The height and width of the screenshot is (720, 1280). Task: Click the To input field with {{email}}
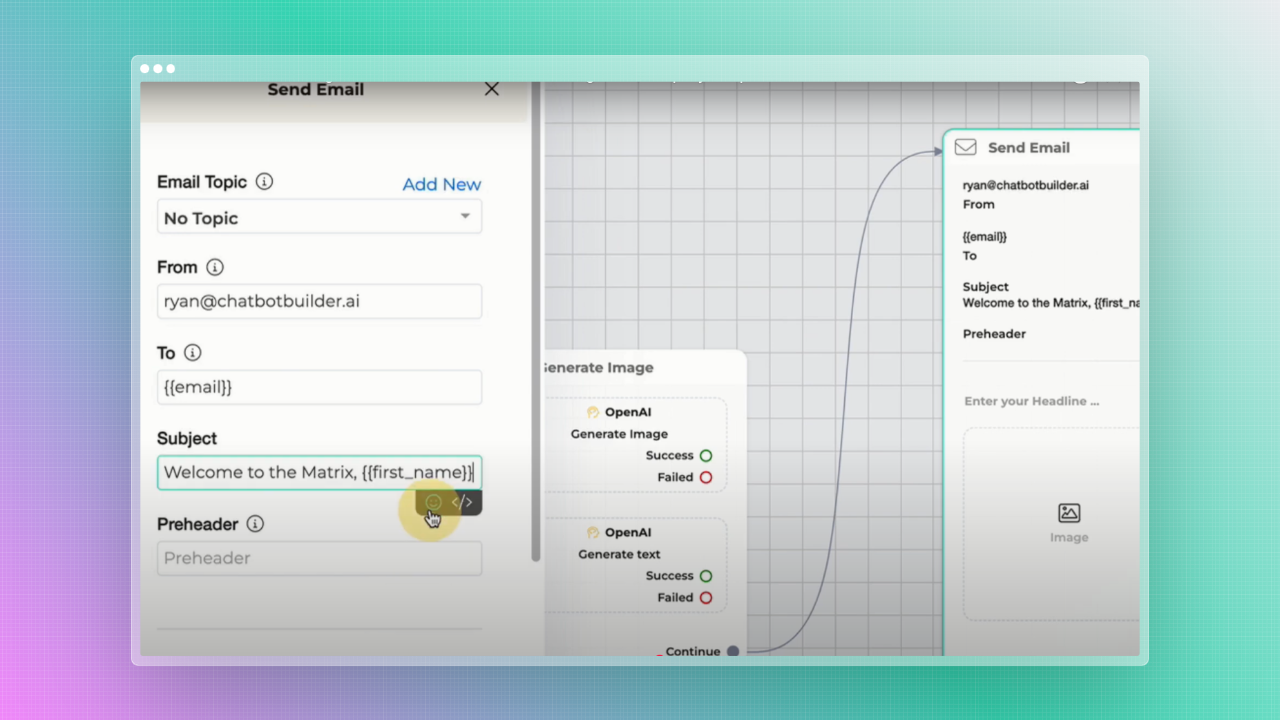pos(320,387)
